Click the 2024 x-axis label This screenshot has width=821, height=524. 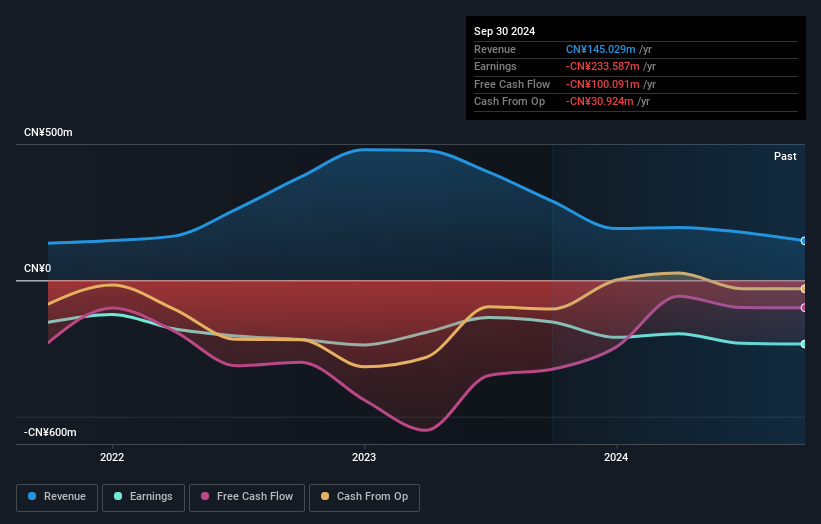[616, 457]
